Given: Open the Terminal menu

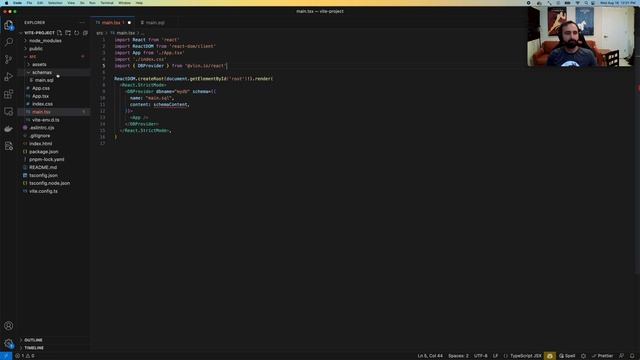Looking at the screenshot, I should pyautogui.click(x=107, y=3).
